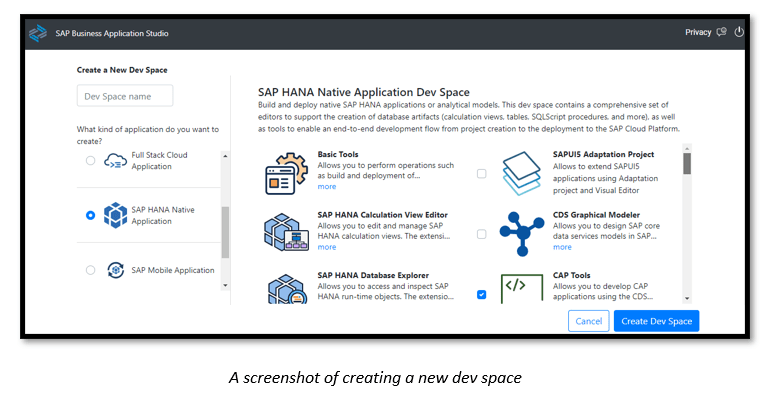This screenshot has height=400, width=769.
Task: Click the SAP Mobile Application icon
Action: (115, 270)
